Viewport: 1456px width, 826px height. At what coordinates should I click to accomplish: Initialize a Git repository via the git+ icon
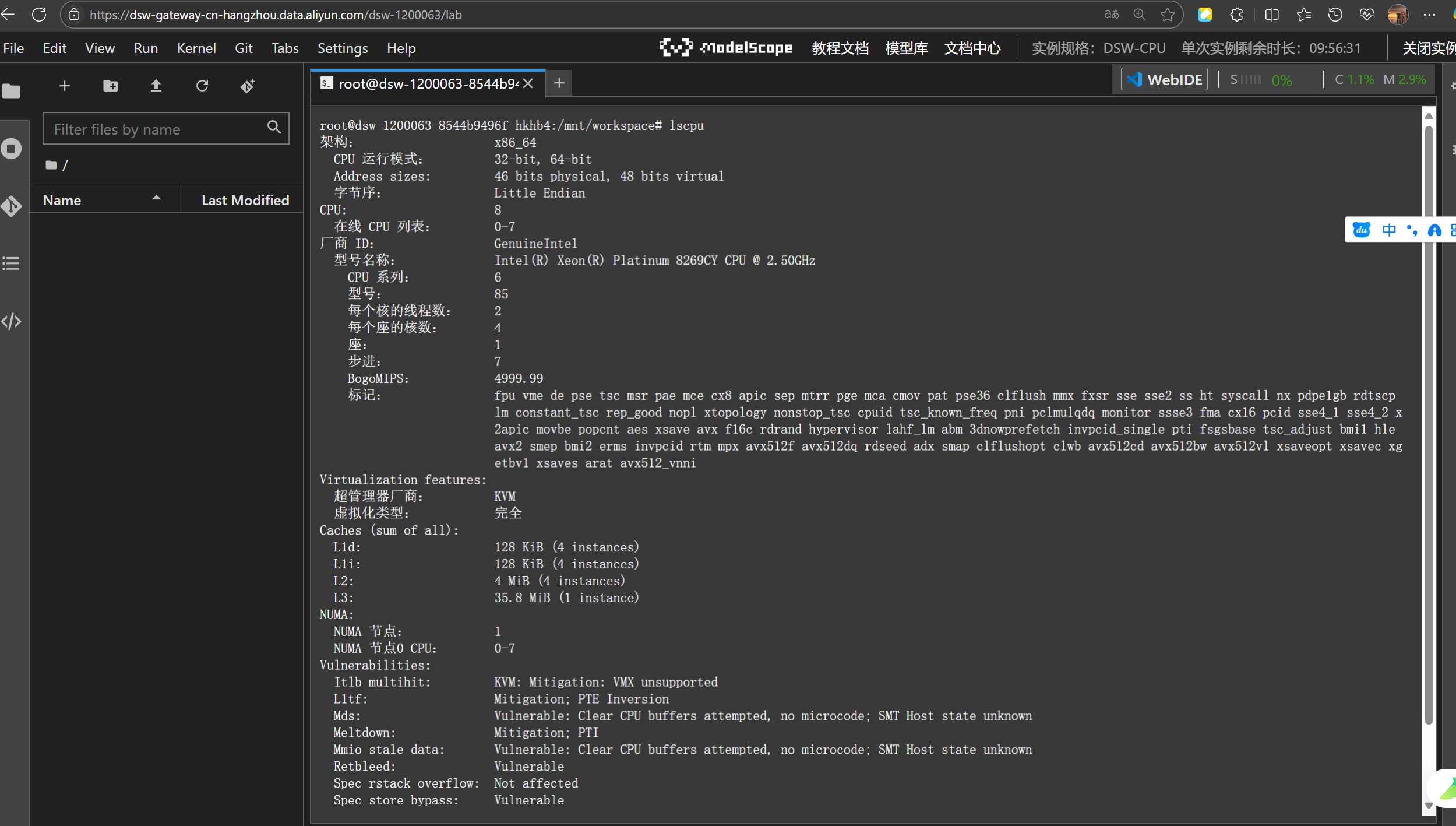tap(248, 86)
